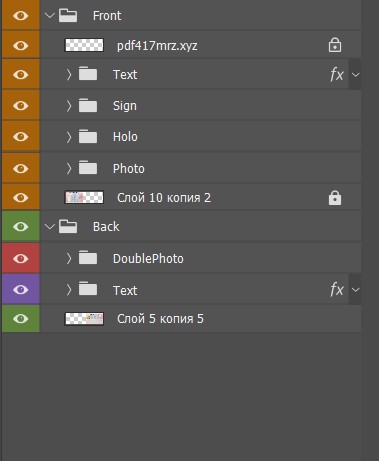
Task: Expand effects list arrow on Back's Text group
Action: (356, 289)
